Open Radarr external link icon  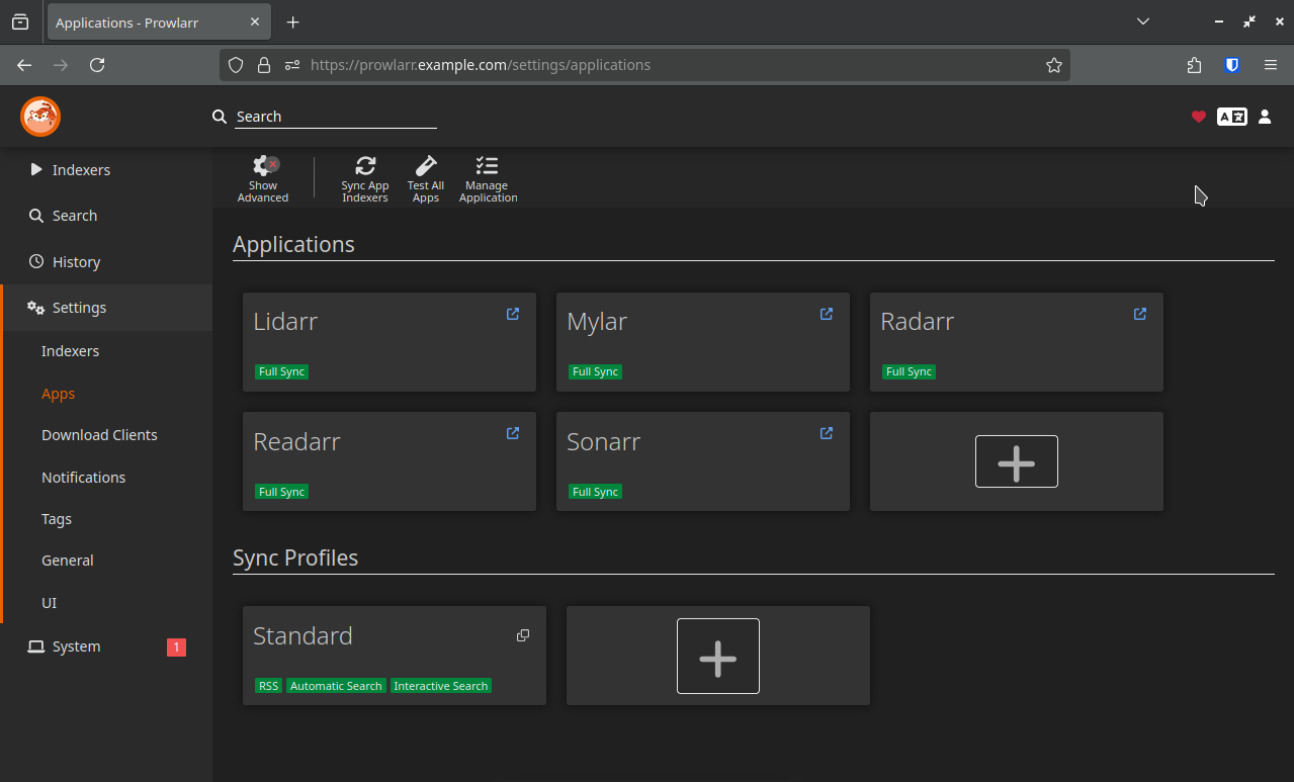1140,314
